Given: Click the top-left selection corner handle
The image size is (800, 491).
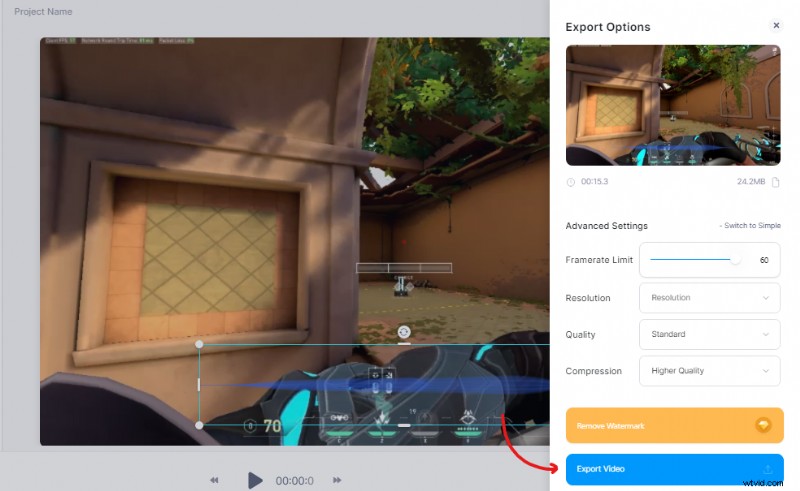Looking at the screenshot, I should (x=199, y=345).
